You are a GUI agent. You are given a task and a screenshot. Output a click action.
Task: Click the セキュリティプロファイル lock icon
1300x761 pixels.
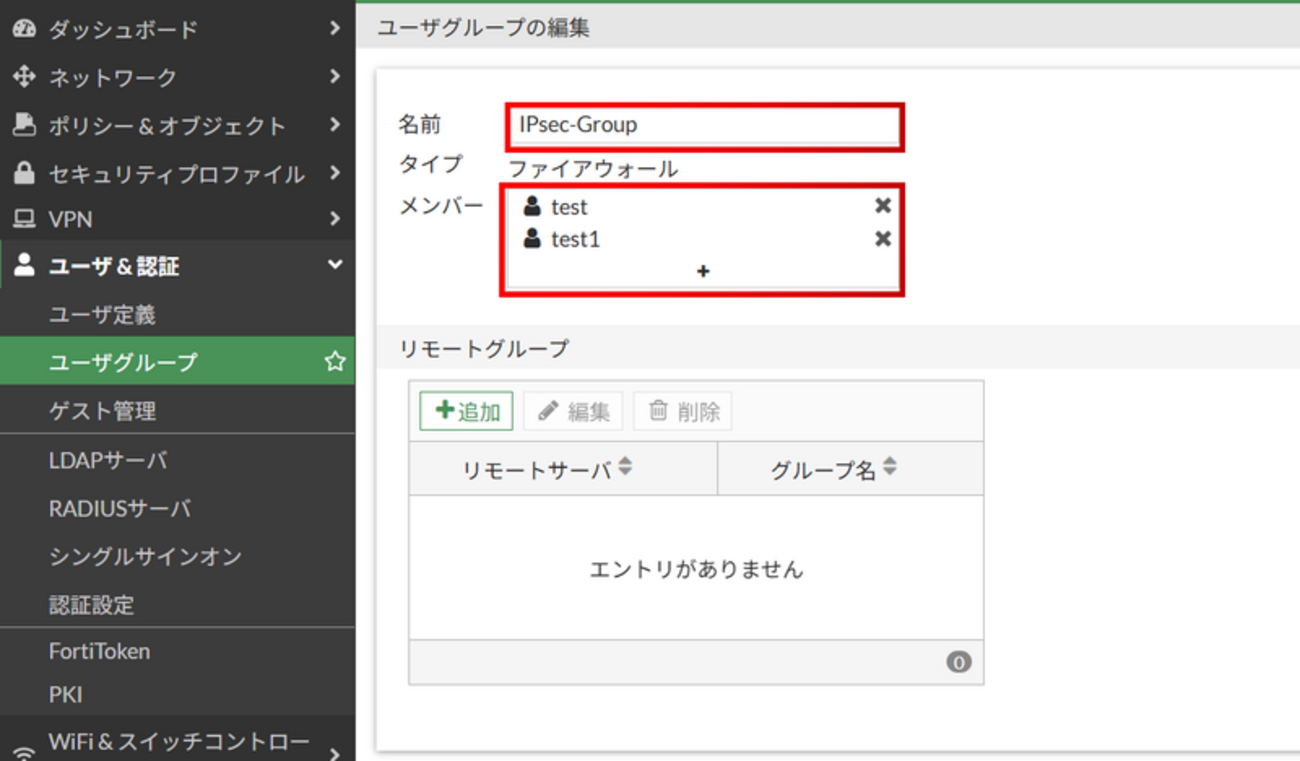(x=22, y=173)
